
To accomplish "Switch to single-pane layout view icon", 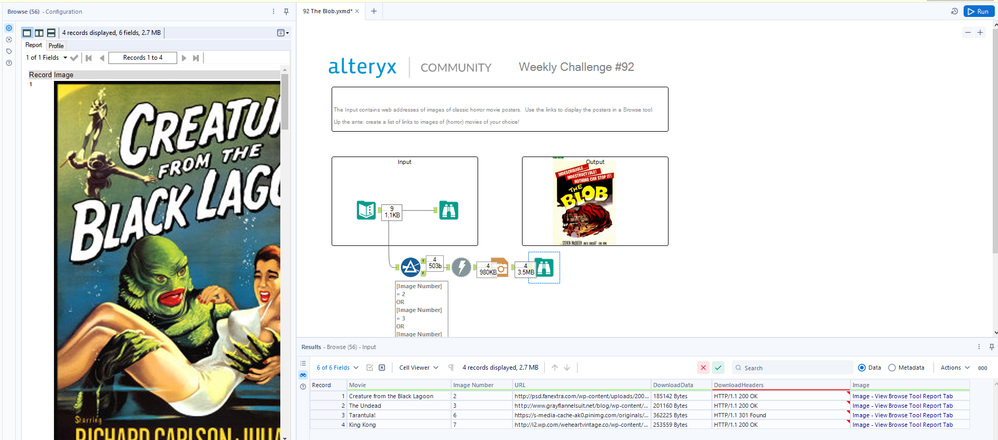I will click(27, 32).
